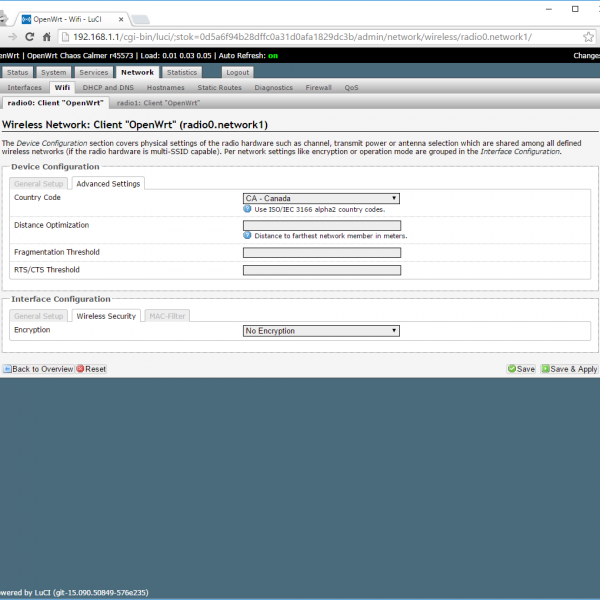Image resolution: width=600 pixels, height=600 pixels.
Task: Toggle Auto Refresh on indicator
Action: point(272,56)
